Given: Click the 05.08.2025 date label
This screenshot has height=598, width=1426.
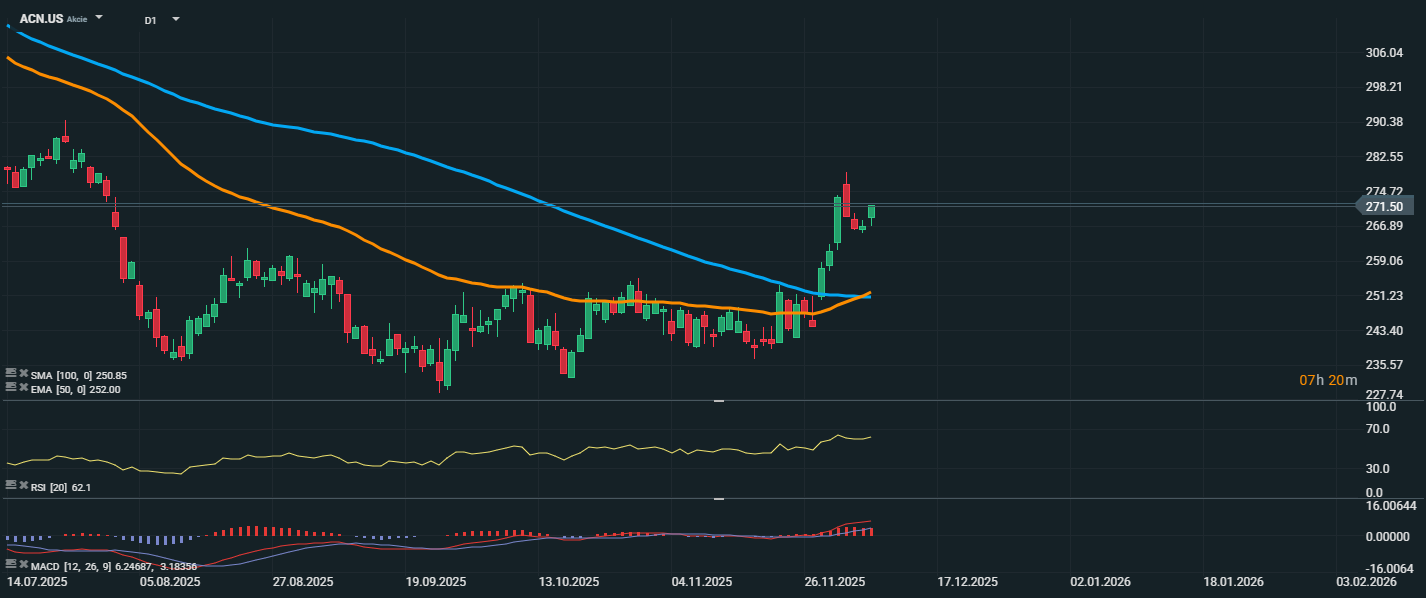Looking at the screenshot, I should pos(170,582).
